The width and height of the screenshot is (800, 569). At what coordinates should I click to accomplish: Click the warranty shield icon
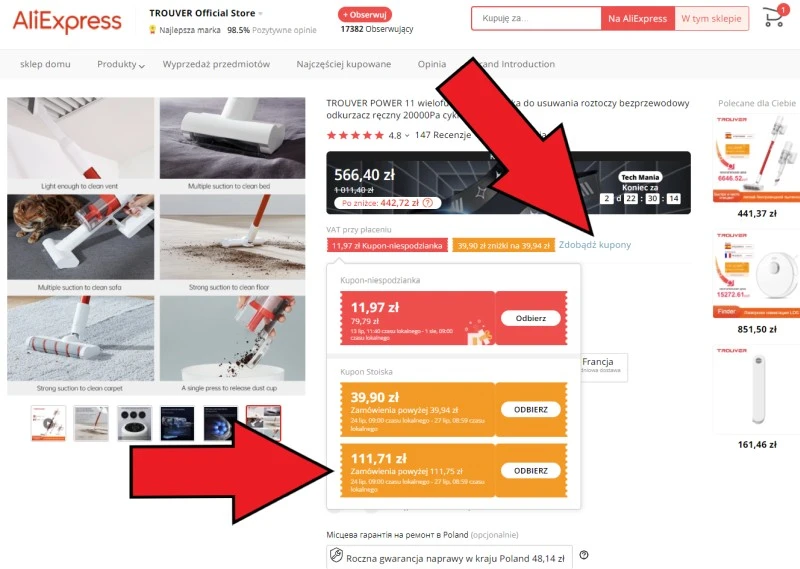click(336, 555)
